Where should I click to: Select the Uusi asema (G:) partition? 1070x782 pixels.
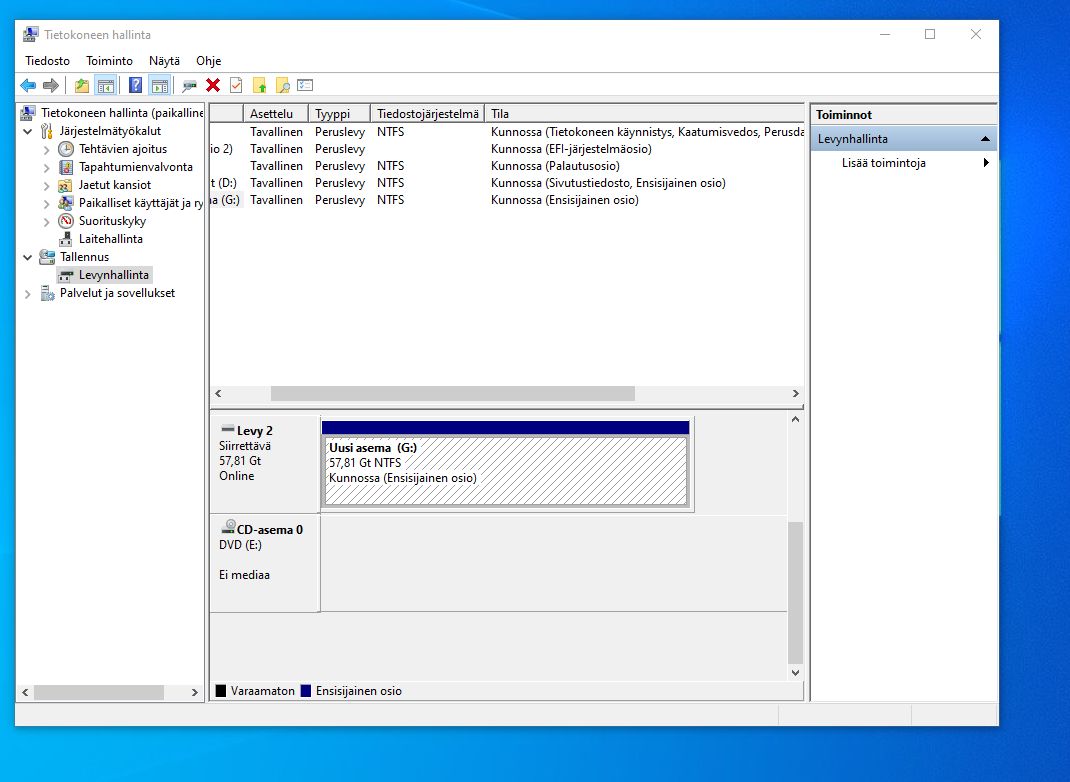pos(505,470)
